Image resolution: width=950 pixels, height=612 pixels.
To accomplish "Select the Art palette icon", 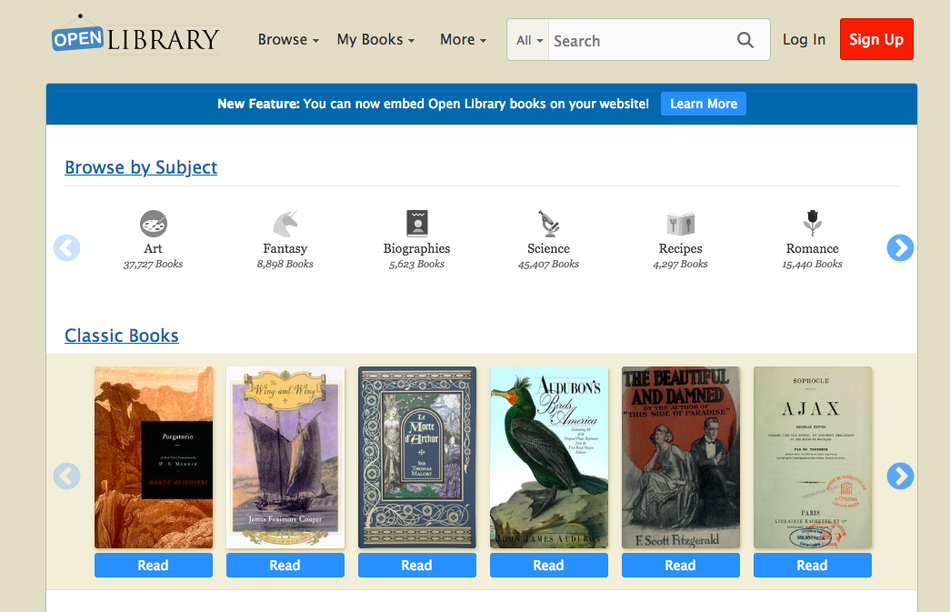I will pyautogui.click(x=153, y=224).
